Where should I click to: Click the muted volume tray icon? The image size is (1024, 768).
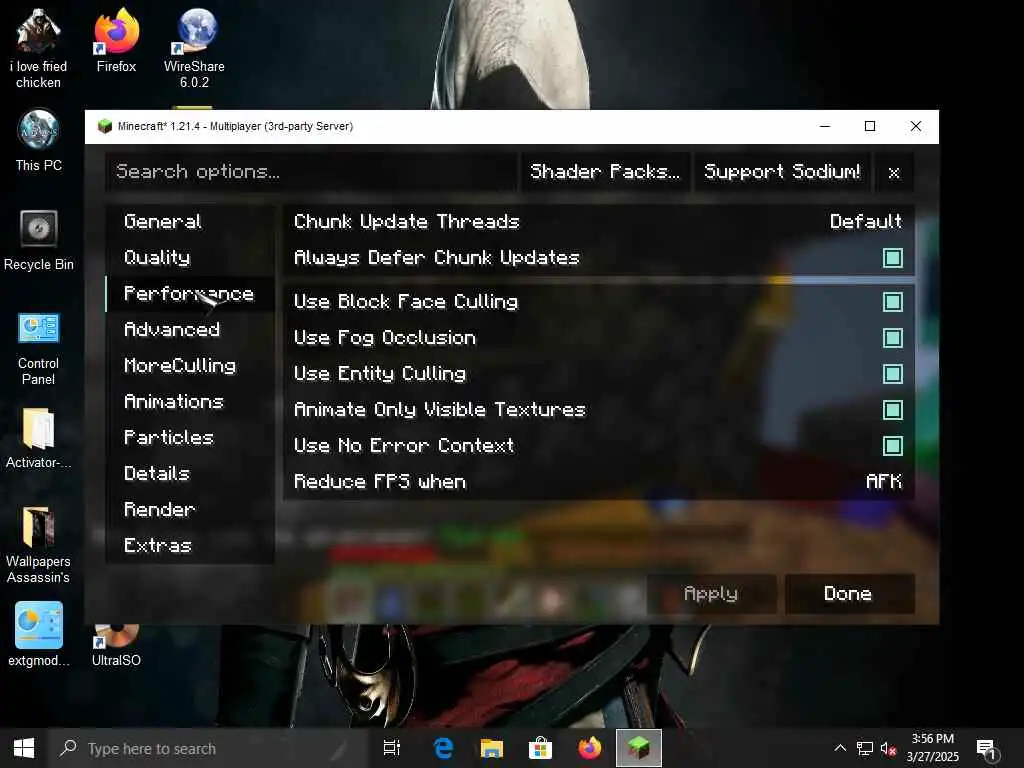(888, 748)
